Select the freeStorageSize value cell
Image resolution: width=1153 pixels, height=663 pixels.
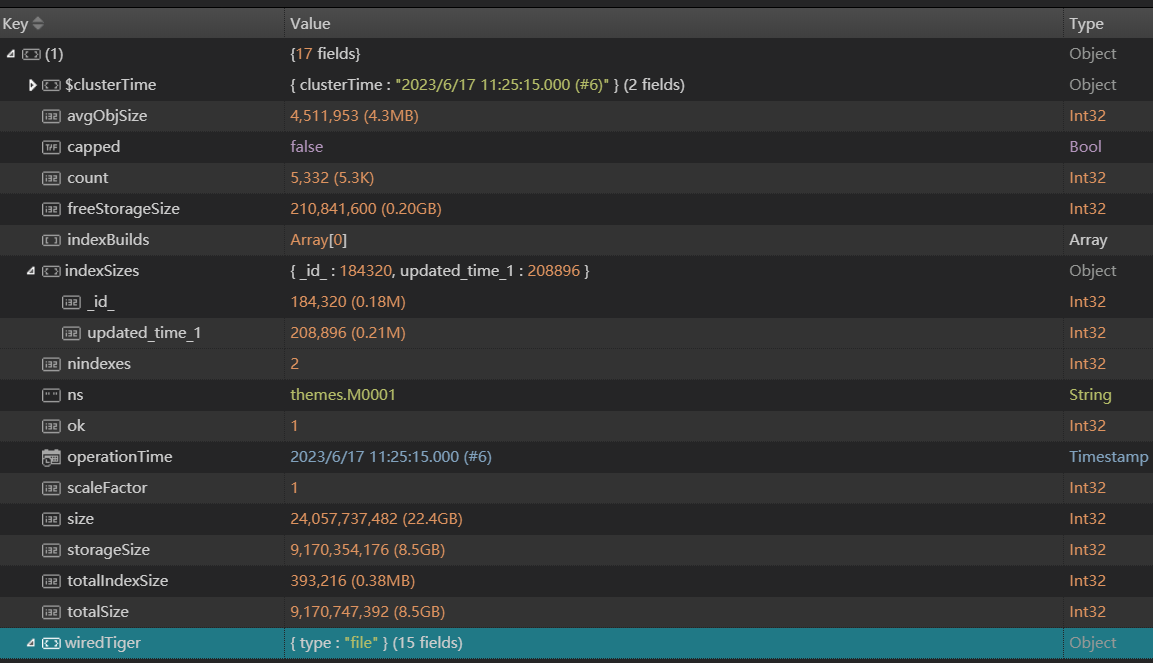click(x=366, y=209)
